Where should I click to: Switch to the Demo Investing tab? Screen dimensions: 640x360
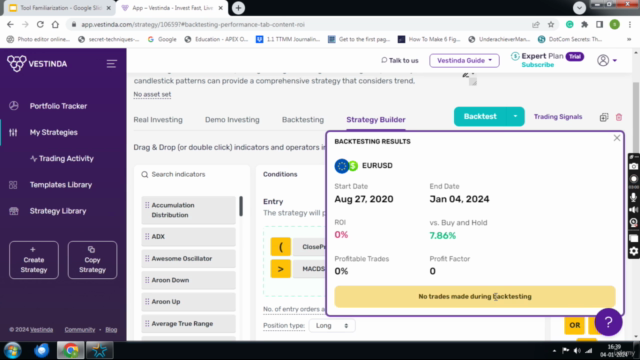pos(232,120)
